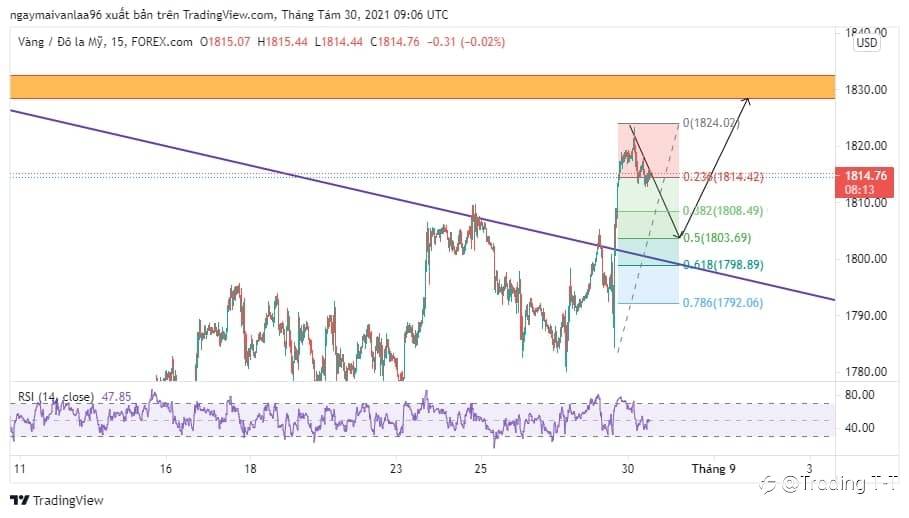
Task: Click the TradingView logo at the bottom left
Action: pyautogui.click(x=56, y=501)
